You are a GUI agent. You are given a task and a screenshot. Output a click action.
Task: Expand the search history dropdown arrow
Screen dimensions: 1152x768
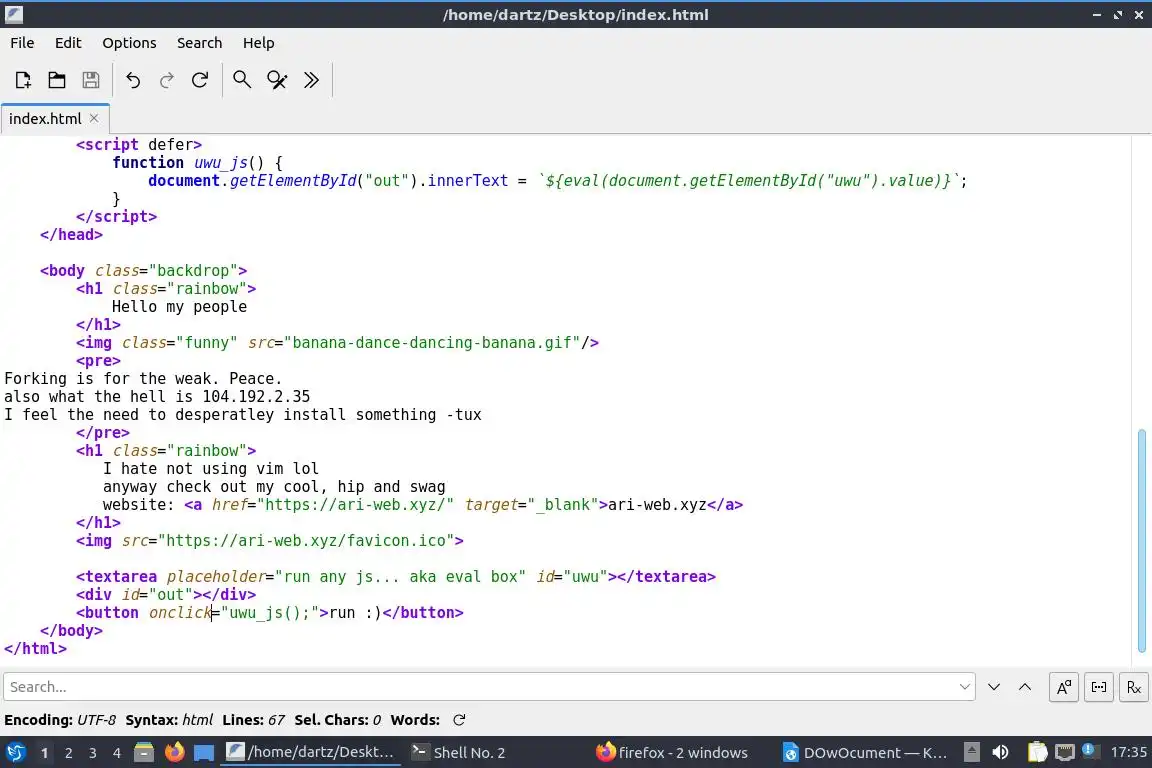point(965,686)
